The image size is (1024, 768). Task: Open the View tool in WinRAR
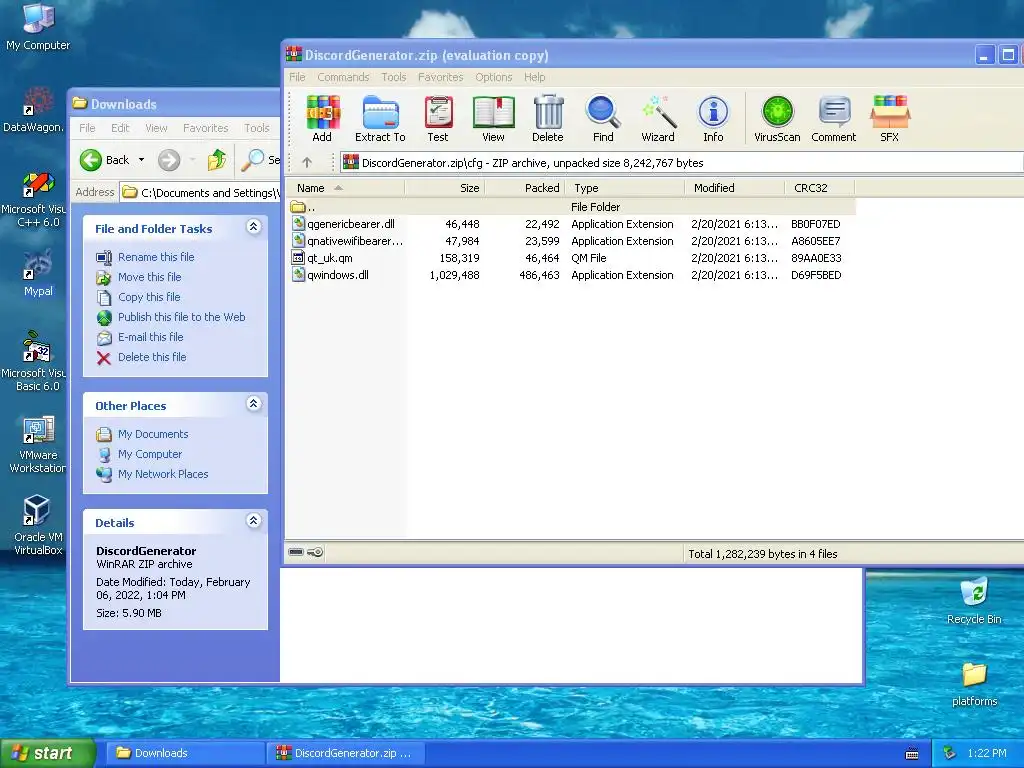(493, 119)
